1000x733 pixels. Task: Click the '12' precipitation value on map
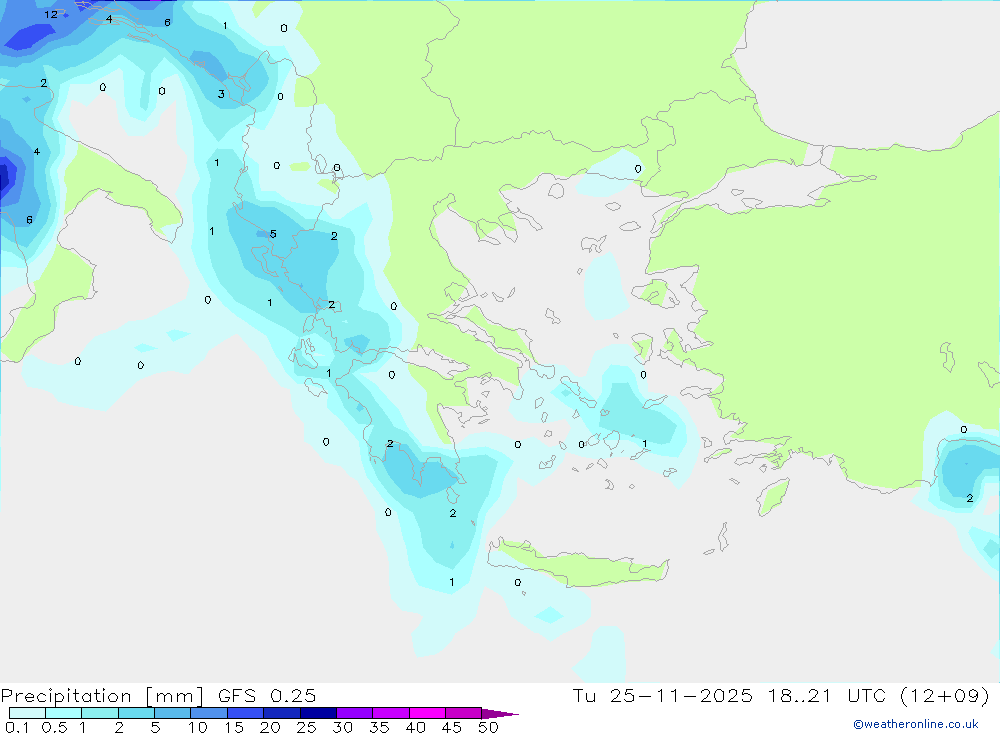51,15
